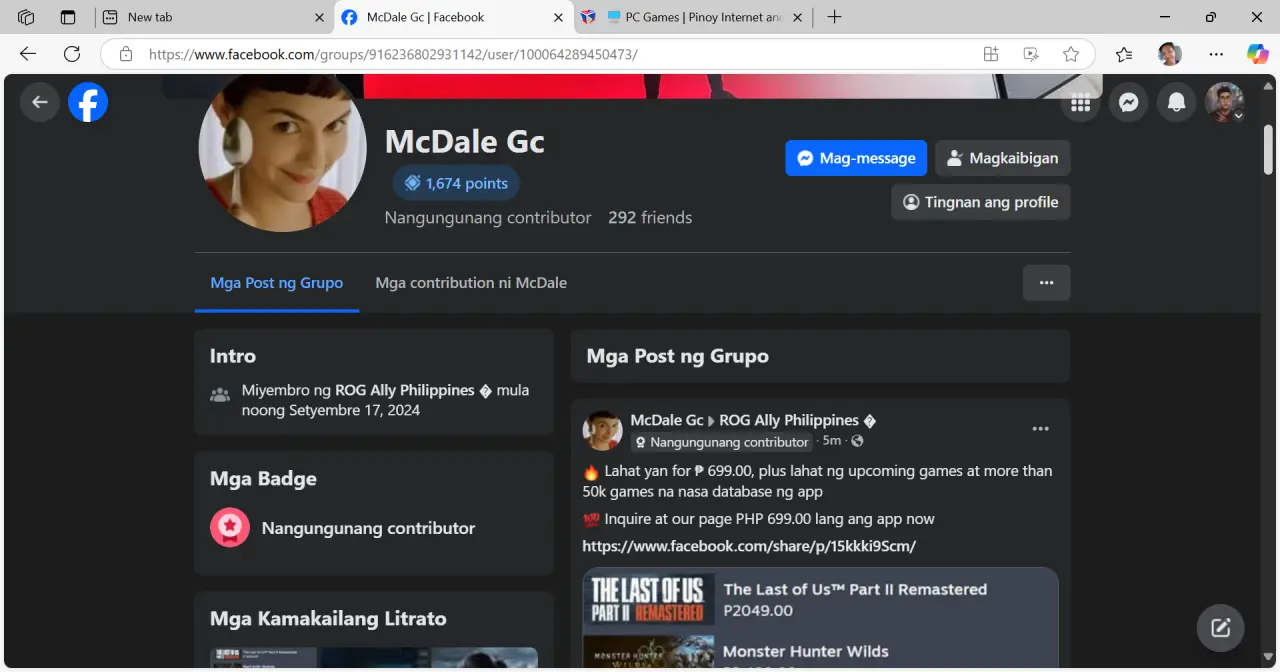Image resolution: width=1280 pixels, height=672 pixels.
Task: Click the Nangungunang contributor badge label
Action: coord(368,528)
